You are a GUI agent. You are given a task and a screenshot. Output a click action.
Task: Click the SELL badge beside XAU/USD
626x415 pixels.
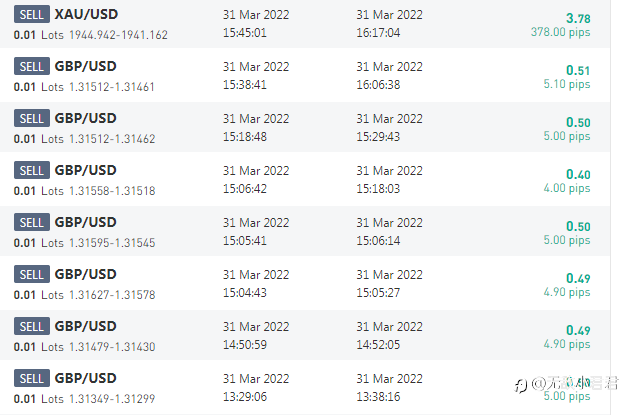pos(32,14)
